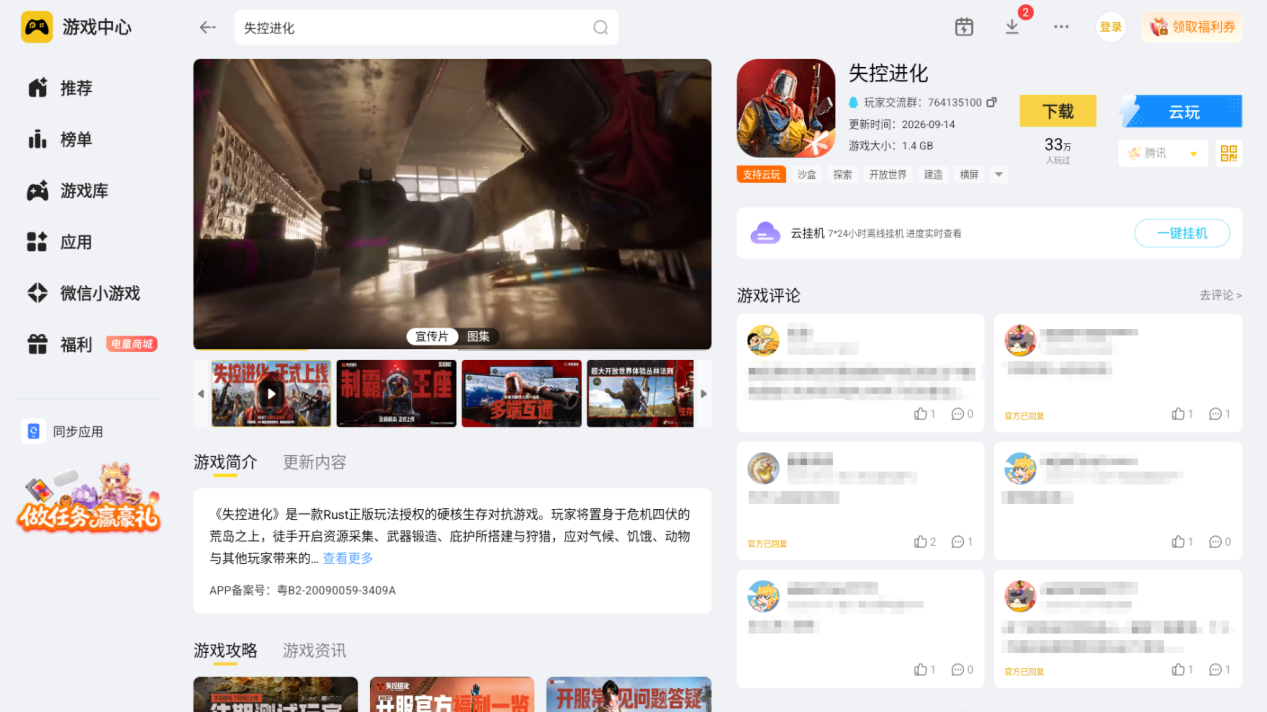Click the yellow 下载 button
1267x712 pixels.
1058,111
